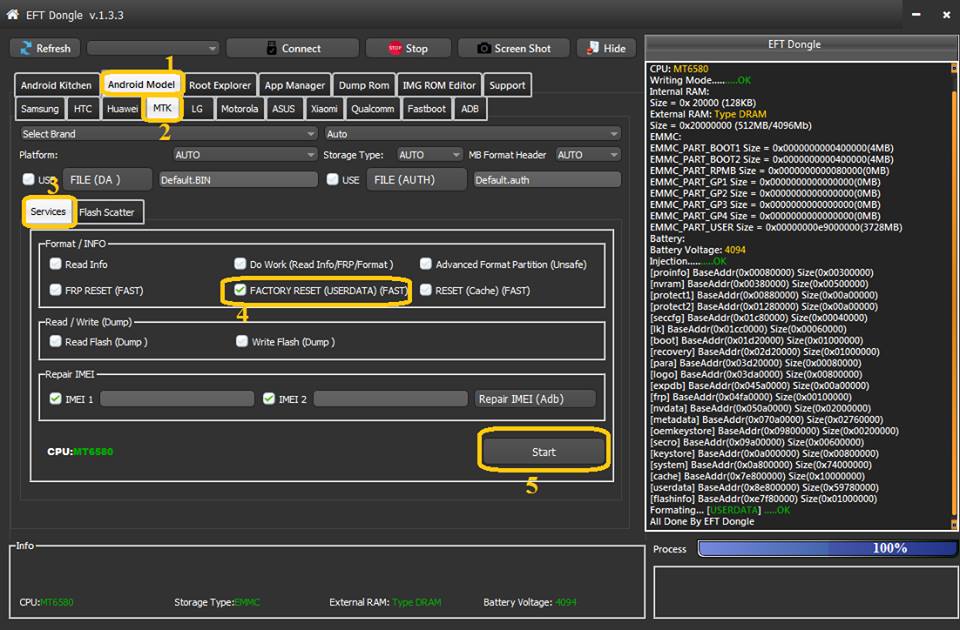
Task: Uncheck the IMEI 2 checkbox
Action: [x=269, y=399]
